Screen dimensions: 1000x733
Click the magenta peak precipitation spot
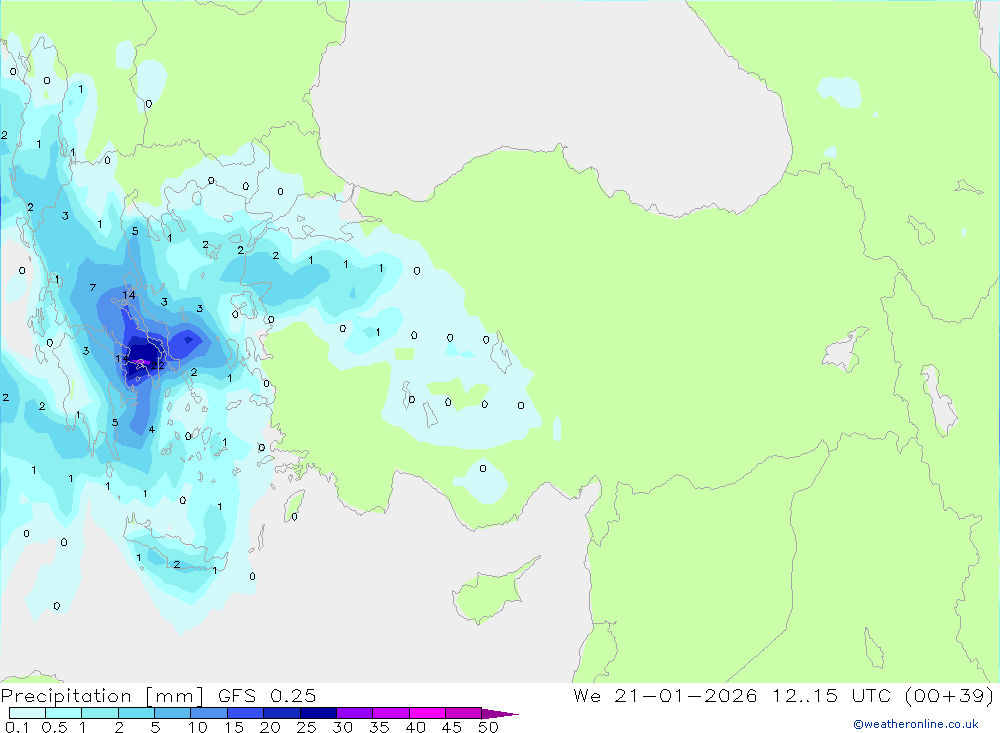141,362
